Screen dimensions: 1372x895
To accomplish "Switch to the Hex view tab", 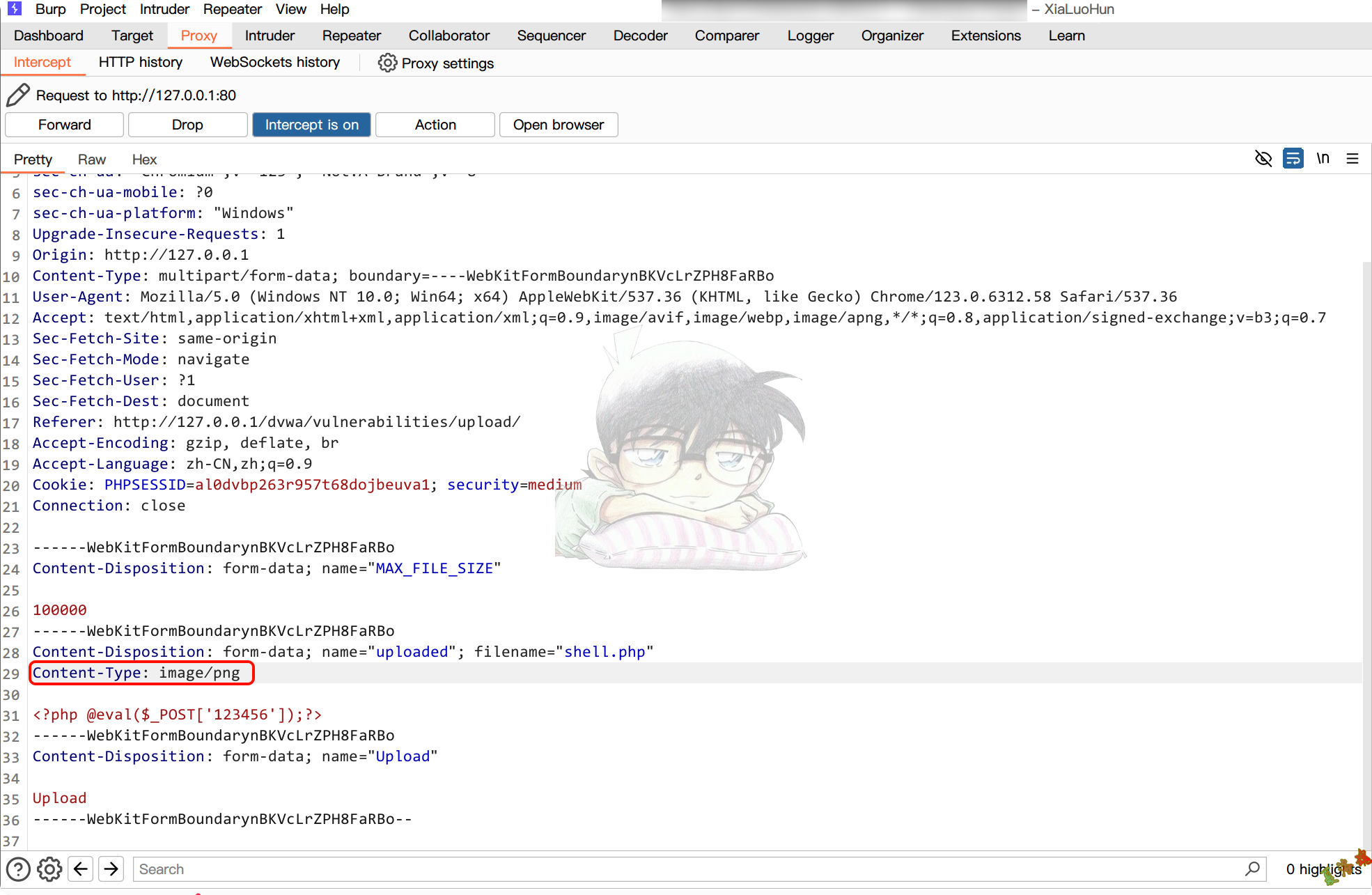I will [144, 159].
